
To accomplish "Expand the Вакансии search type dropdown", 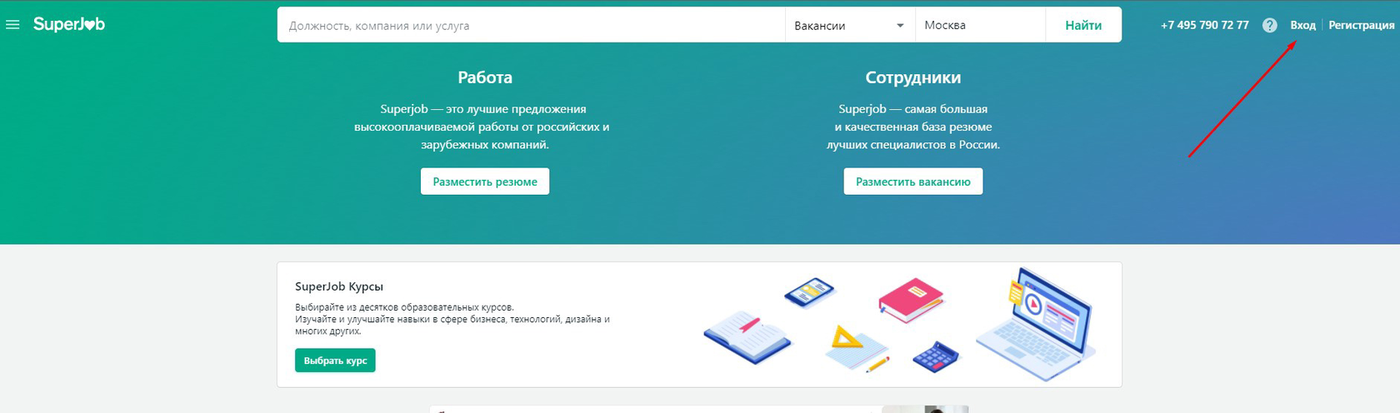I will [850, 25].
